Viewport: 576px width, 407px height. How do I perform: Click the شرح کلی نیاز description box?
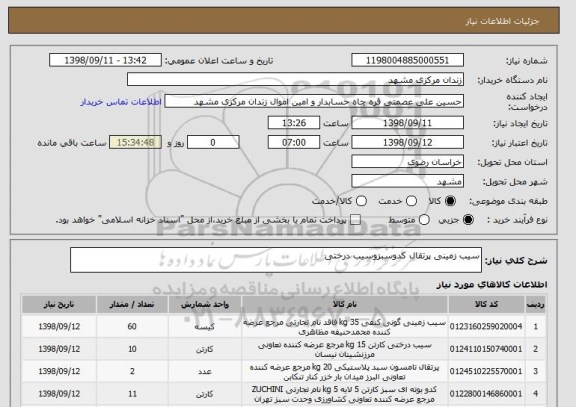click(x=276, y=260)
